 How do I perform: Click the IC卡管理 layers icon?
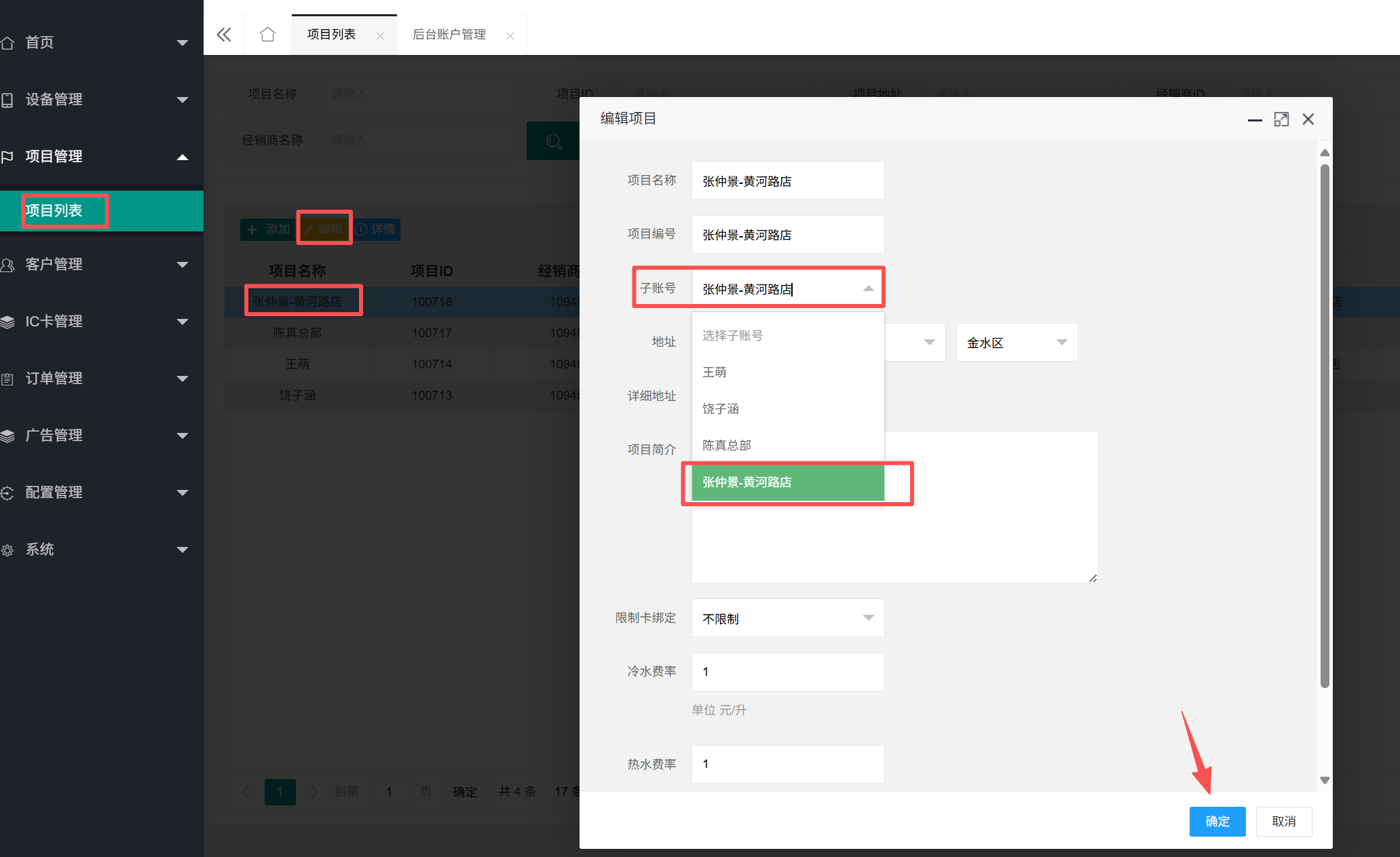point(7,322)
